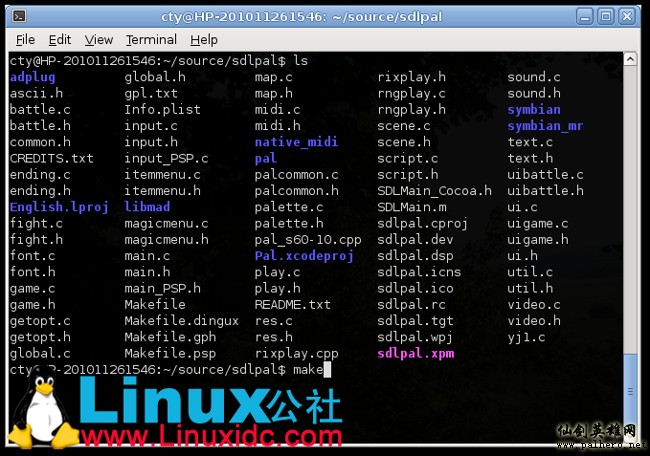
Task: Open the Help menu
Action: pyautogui.click(x=203, y=39)
